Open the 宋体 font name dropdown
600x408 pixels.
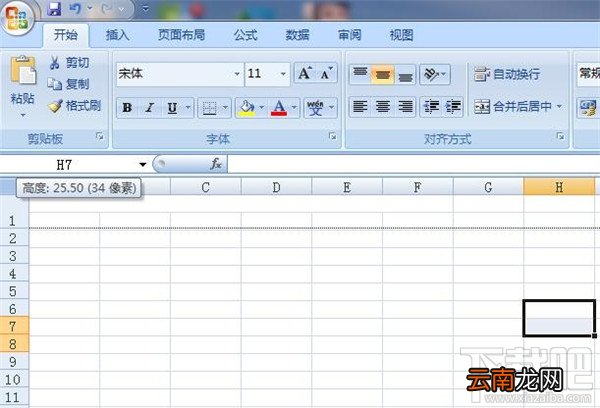point(237,73)
